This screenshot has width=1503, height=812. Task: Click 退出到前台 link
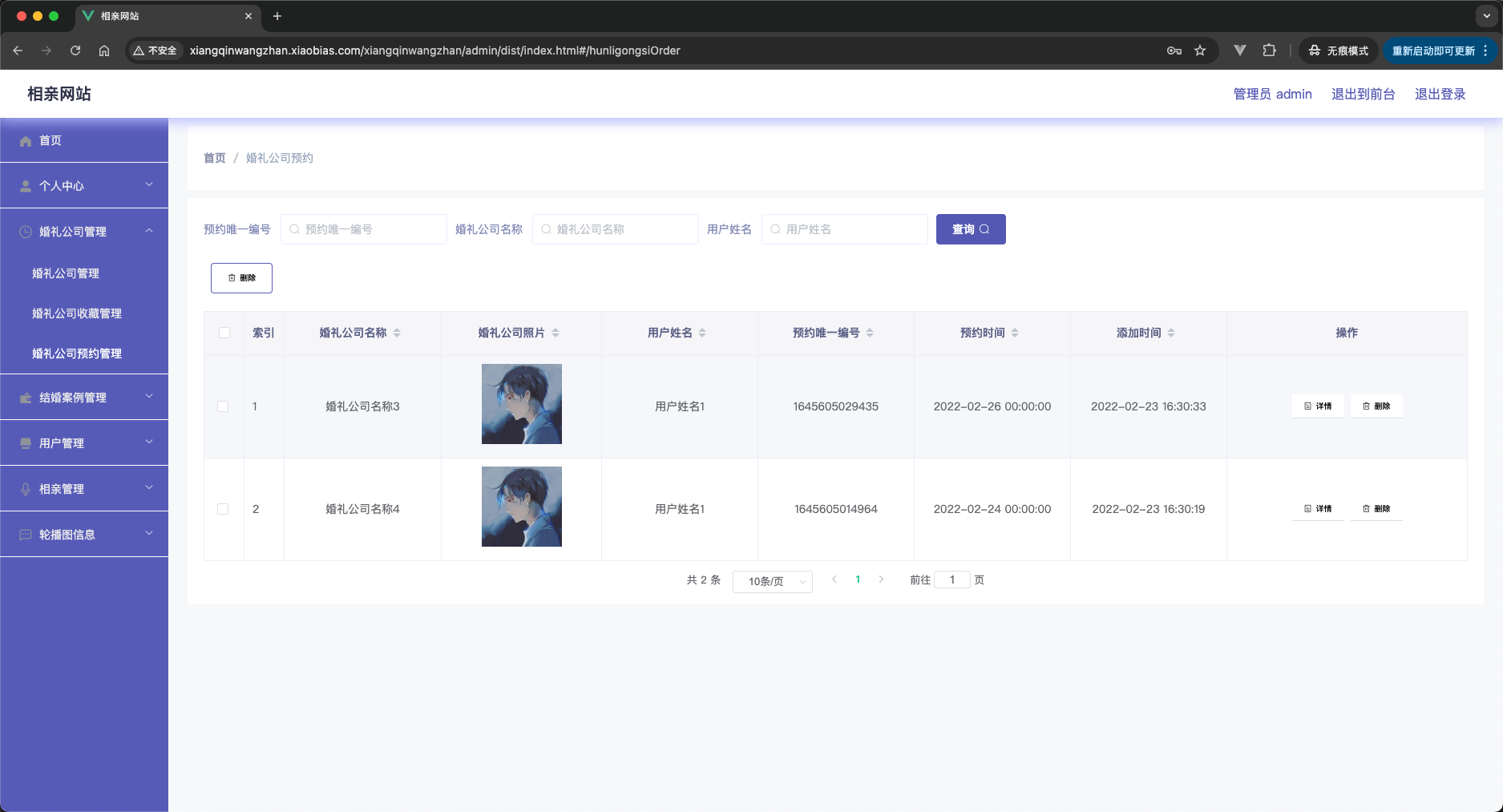point(1363,94)
